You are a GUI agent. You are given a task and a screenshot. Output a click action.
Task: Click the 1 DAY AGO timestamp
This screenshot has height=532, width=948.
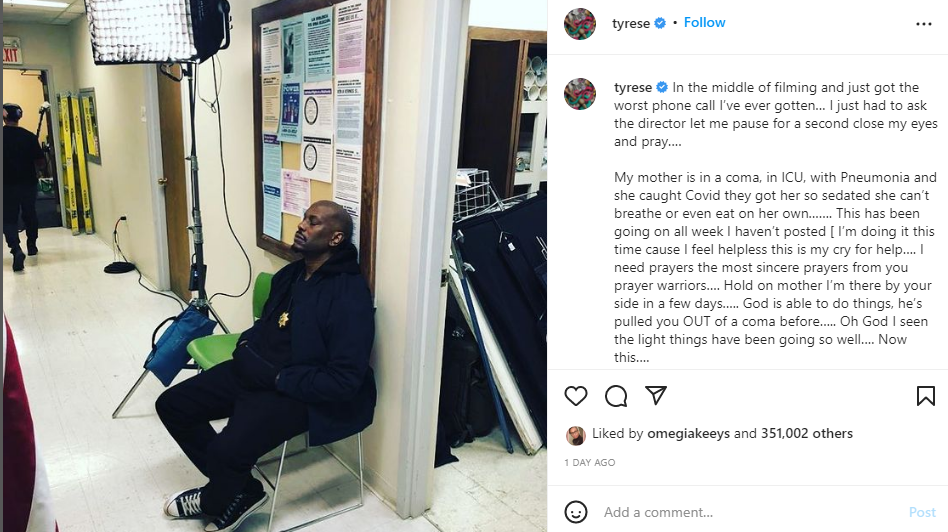[x=589, y=462]
